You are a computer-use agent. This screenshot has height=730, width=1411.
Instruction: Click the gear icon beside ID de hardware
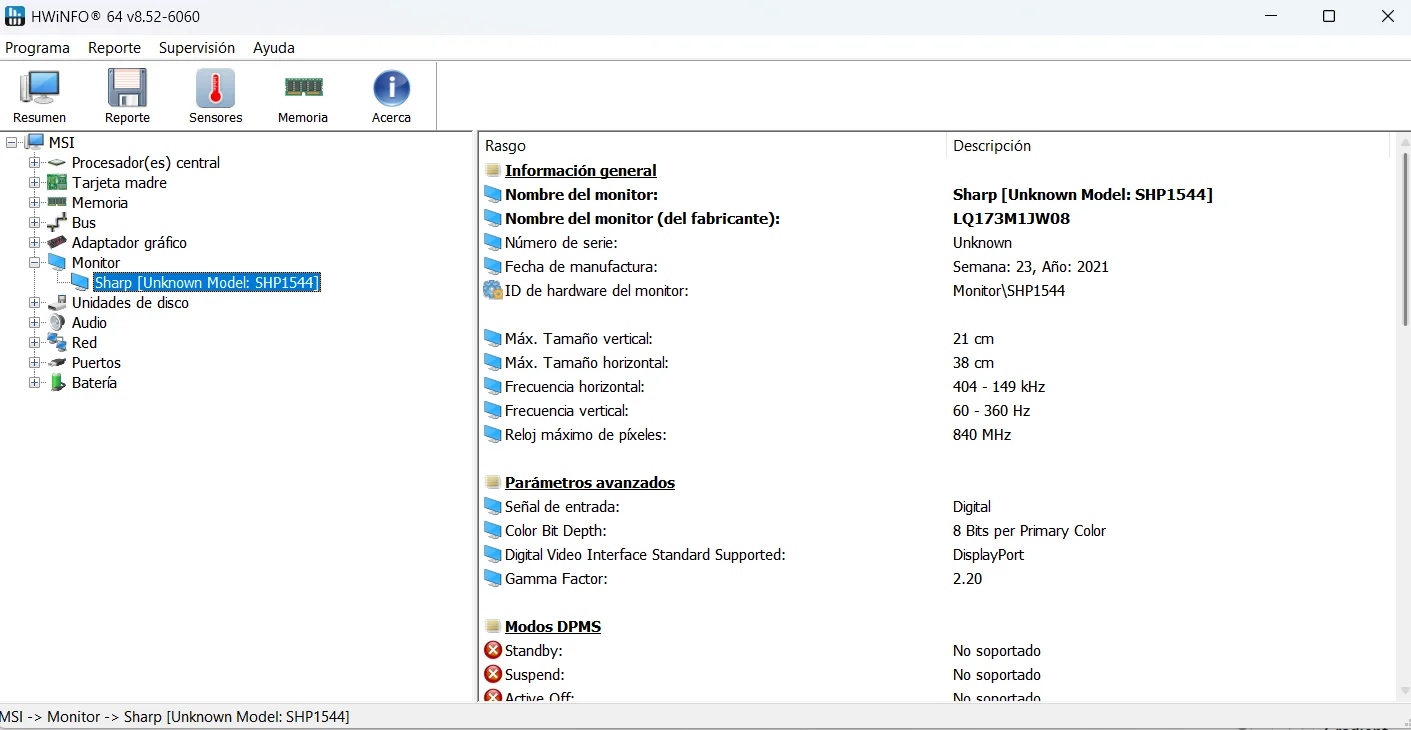pyautogui.click(x=493, y=290)
